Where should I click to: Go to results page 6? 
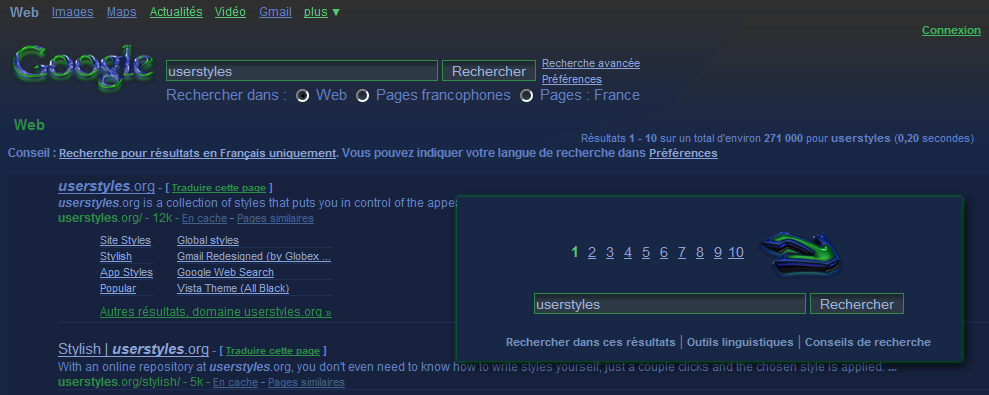(664, 253)
